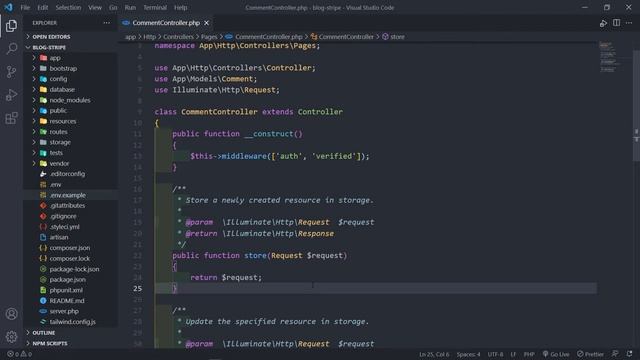Open the .gitignore file
This screenshot has height=360, width=640.
point(63,216)
